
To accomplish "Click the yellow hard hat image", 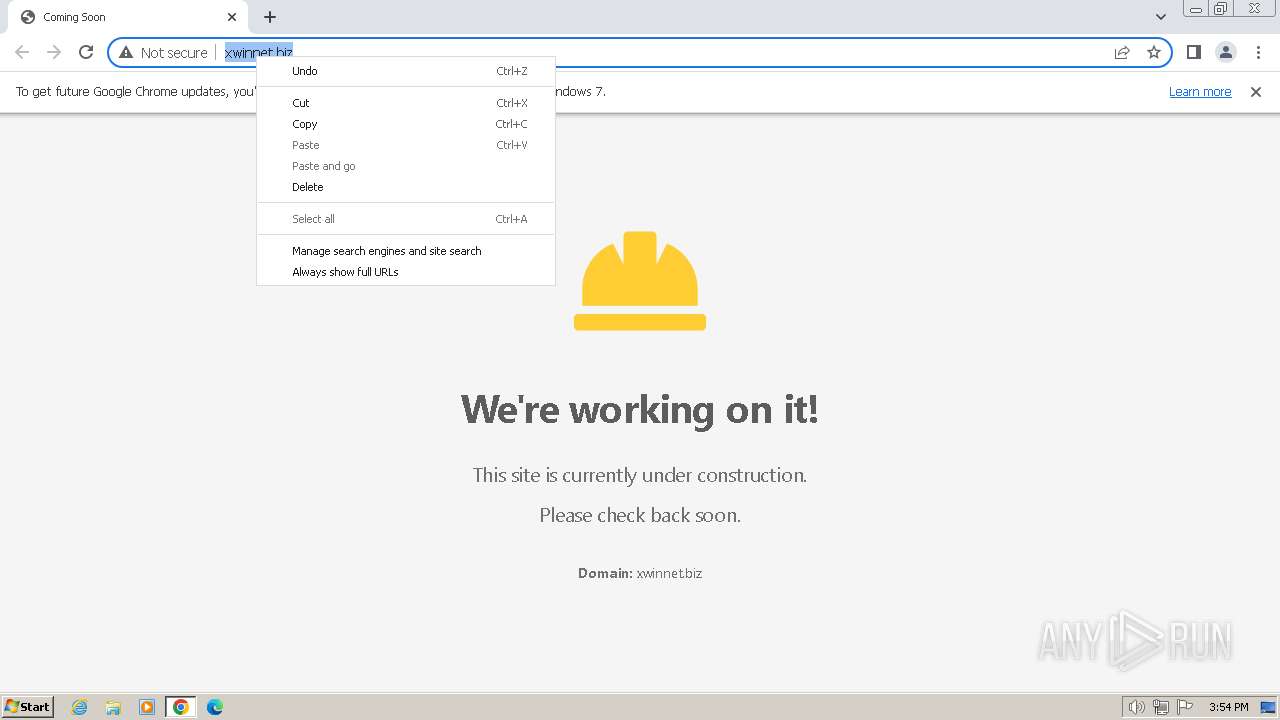I will 640,281.
